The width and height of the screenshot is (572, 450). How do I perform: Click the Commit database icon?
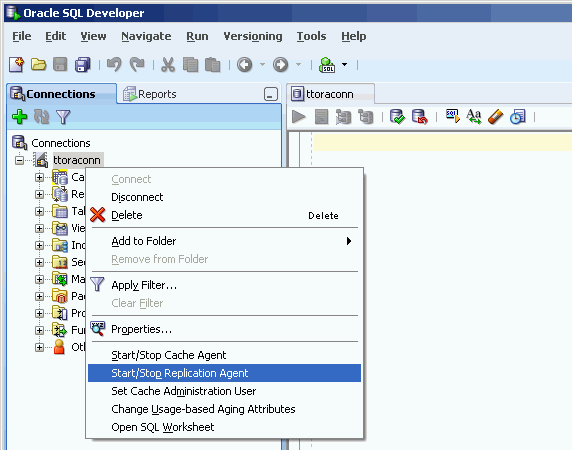(x=397, y=117)
